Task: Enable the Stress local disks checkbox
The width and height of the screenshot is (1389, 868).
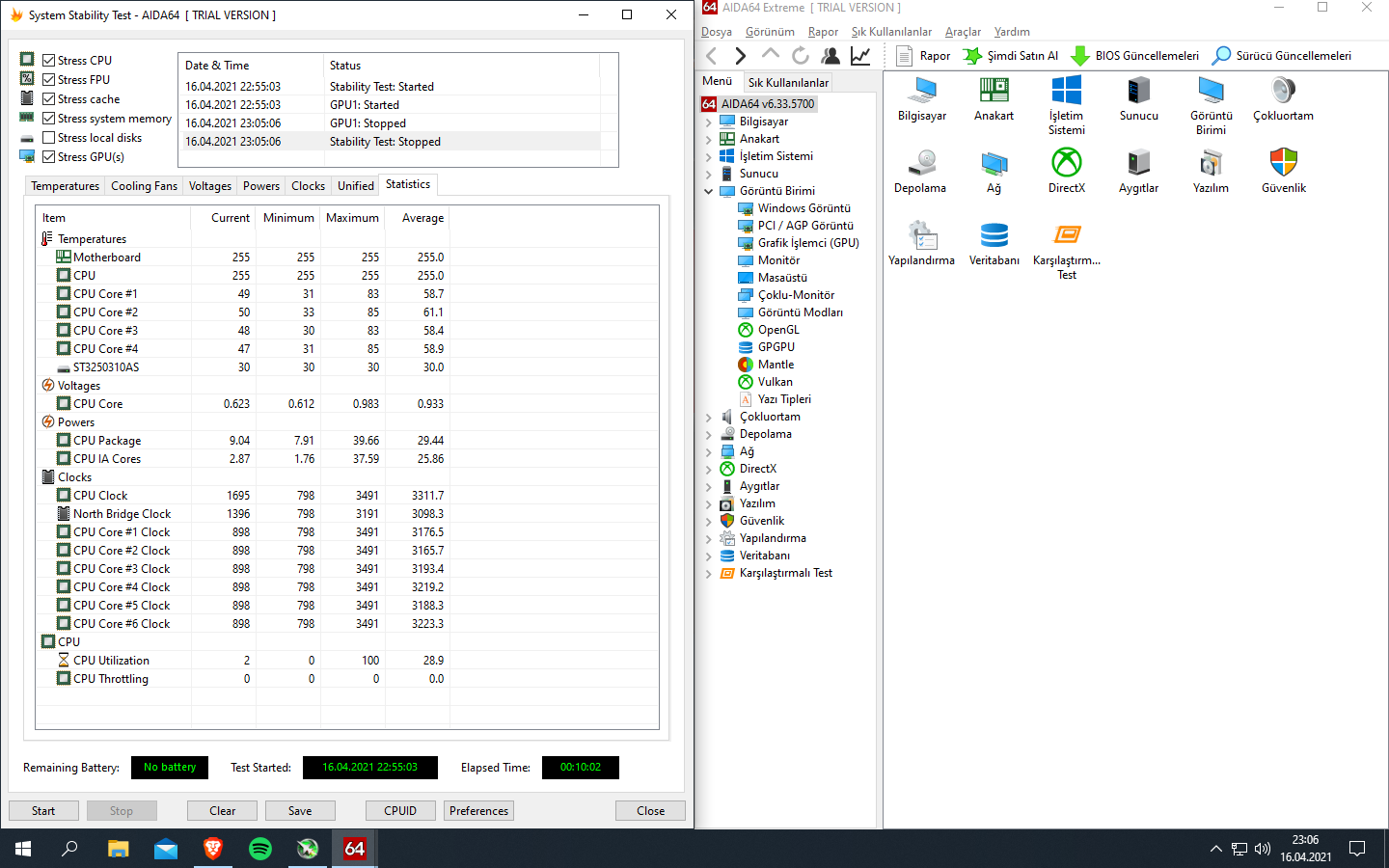Action: [48, 137]
